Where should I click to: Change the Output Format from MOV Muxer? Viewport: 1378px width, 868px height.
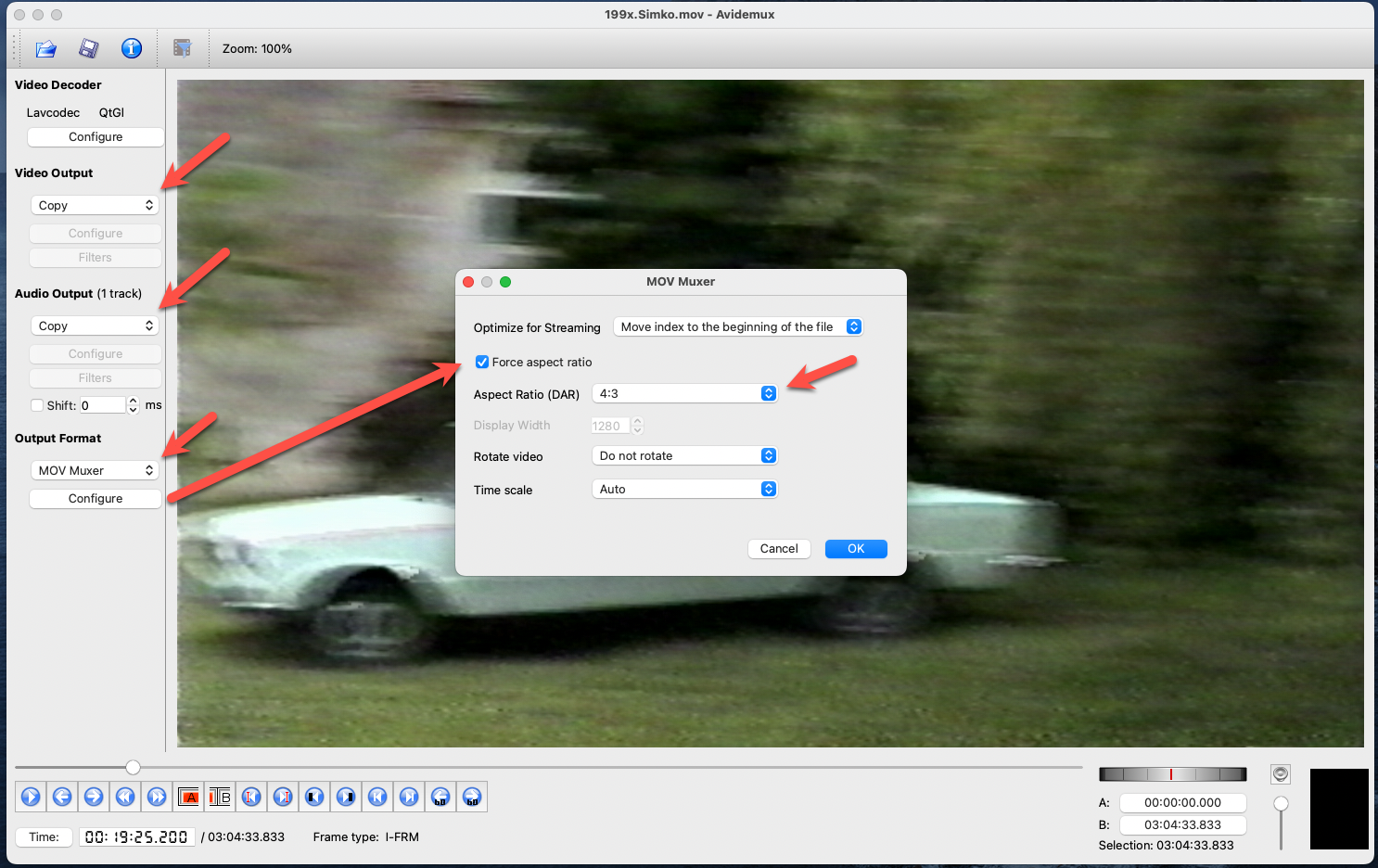click(95, 470)
